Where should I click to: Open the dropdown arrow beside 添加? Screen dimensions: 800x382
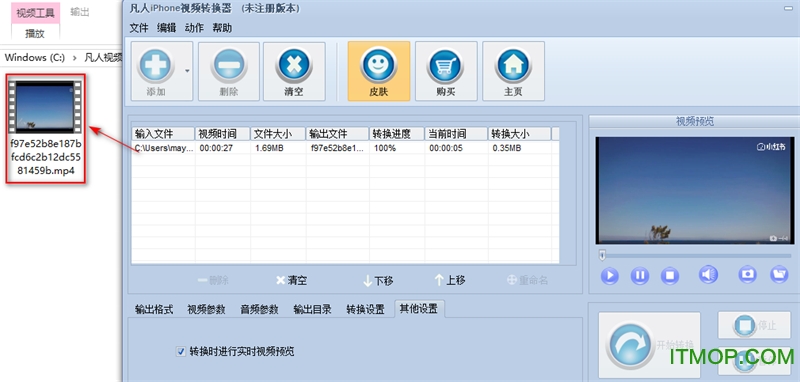187,71
